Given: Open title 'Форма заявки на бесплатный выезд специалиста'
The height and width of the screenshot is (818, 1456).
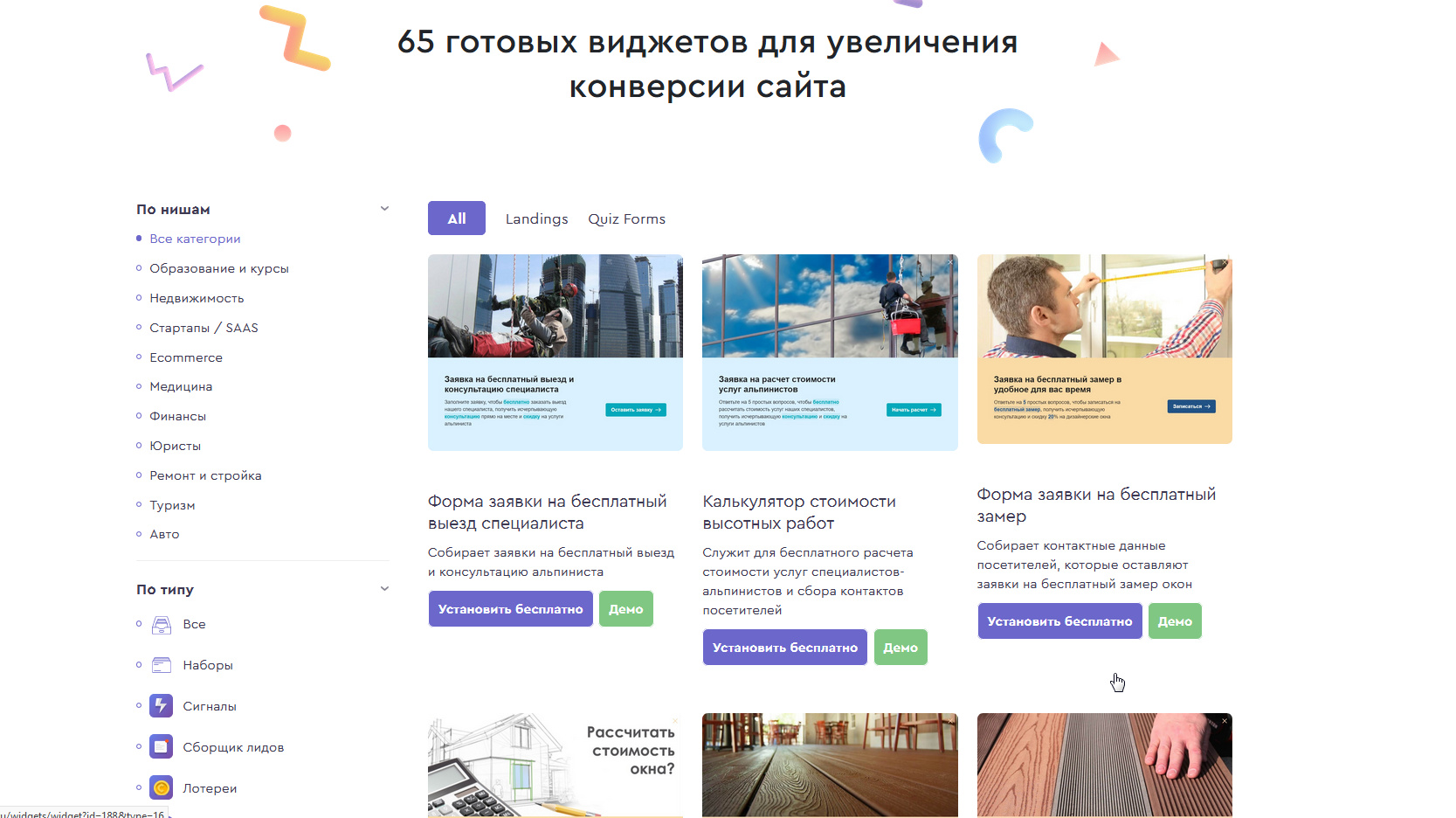Looking at the screenshot, I should tap(548, 512).
